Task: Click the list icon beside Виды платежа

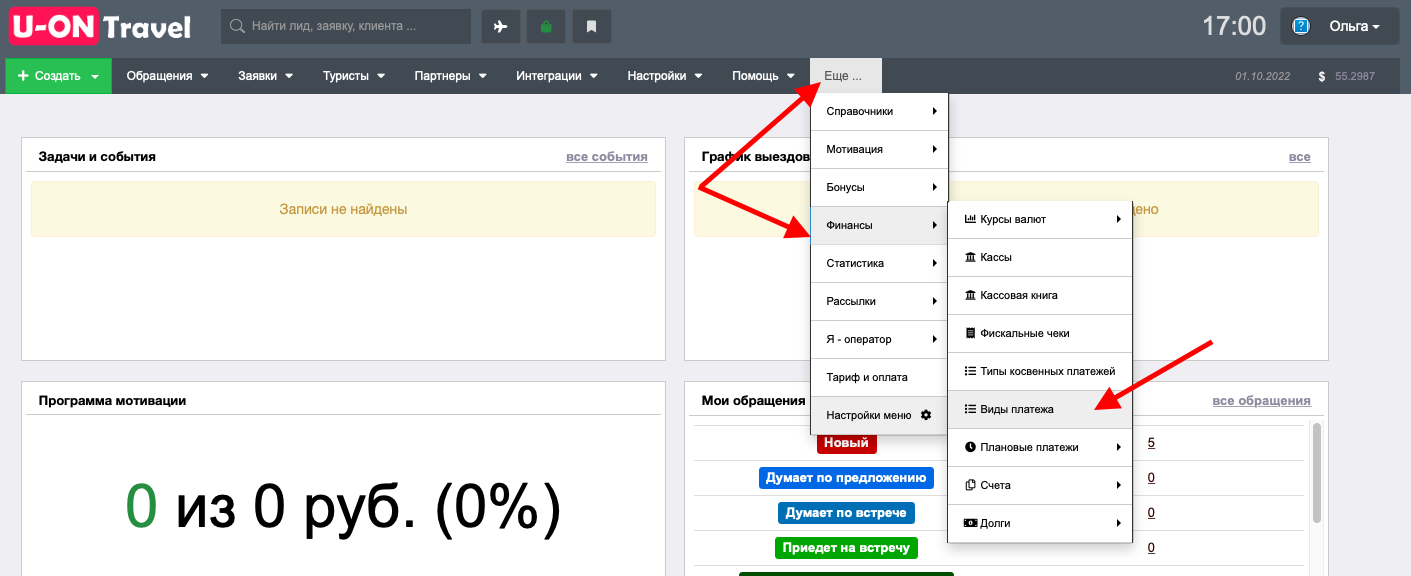Action: click(x=970, y=409)
